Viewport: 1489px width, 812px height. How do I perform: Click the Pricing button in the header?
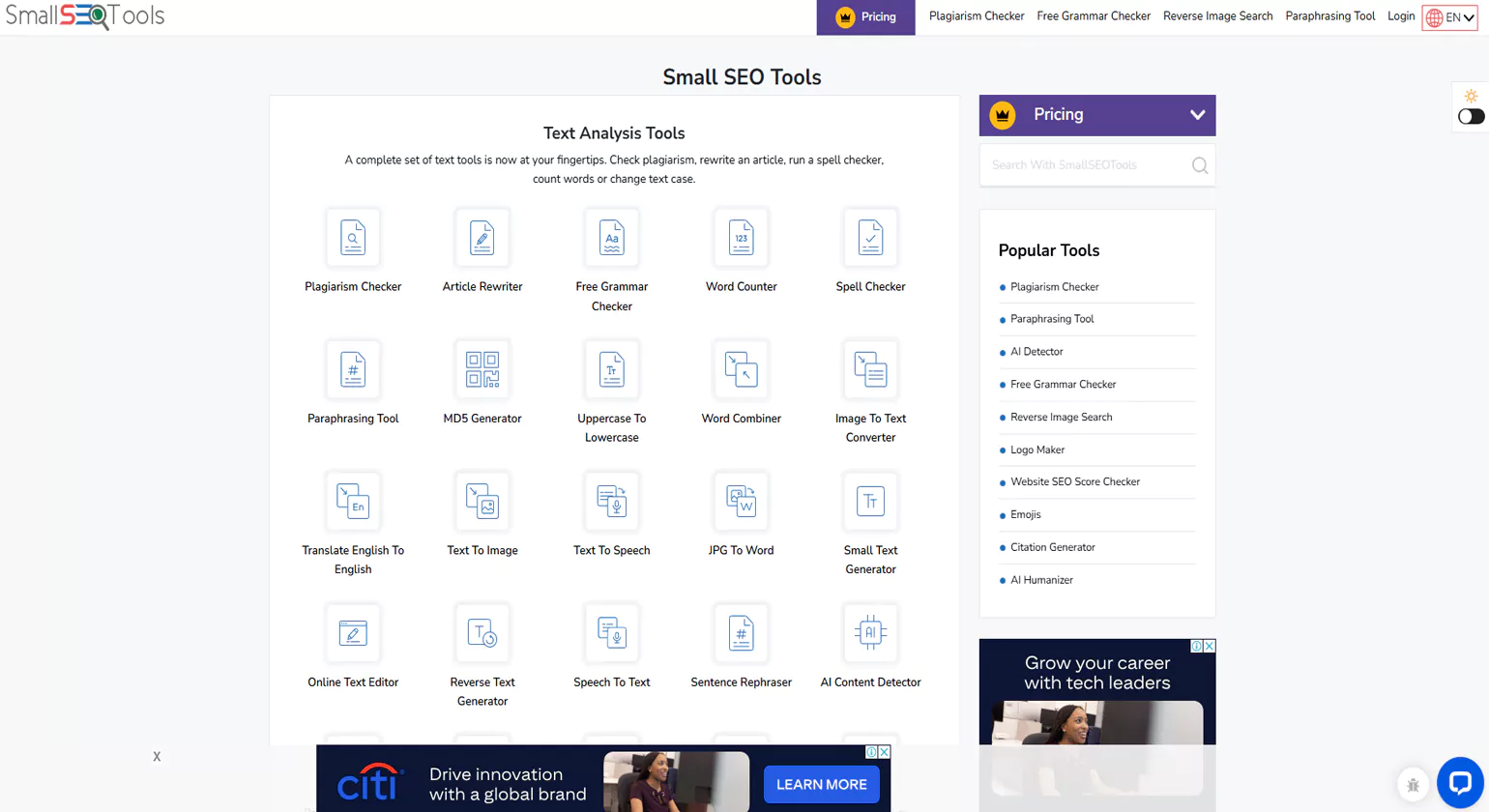(864, 16)
